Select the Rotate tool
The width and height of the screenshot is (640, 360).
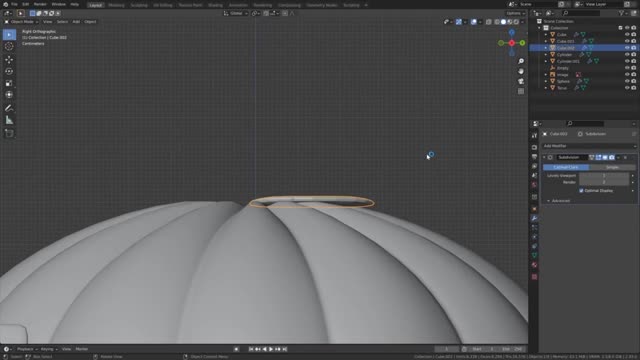9,71
